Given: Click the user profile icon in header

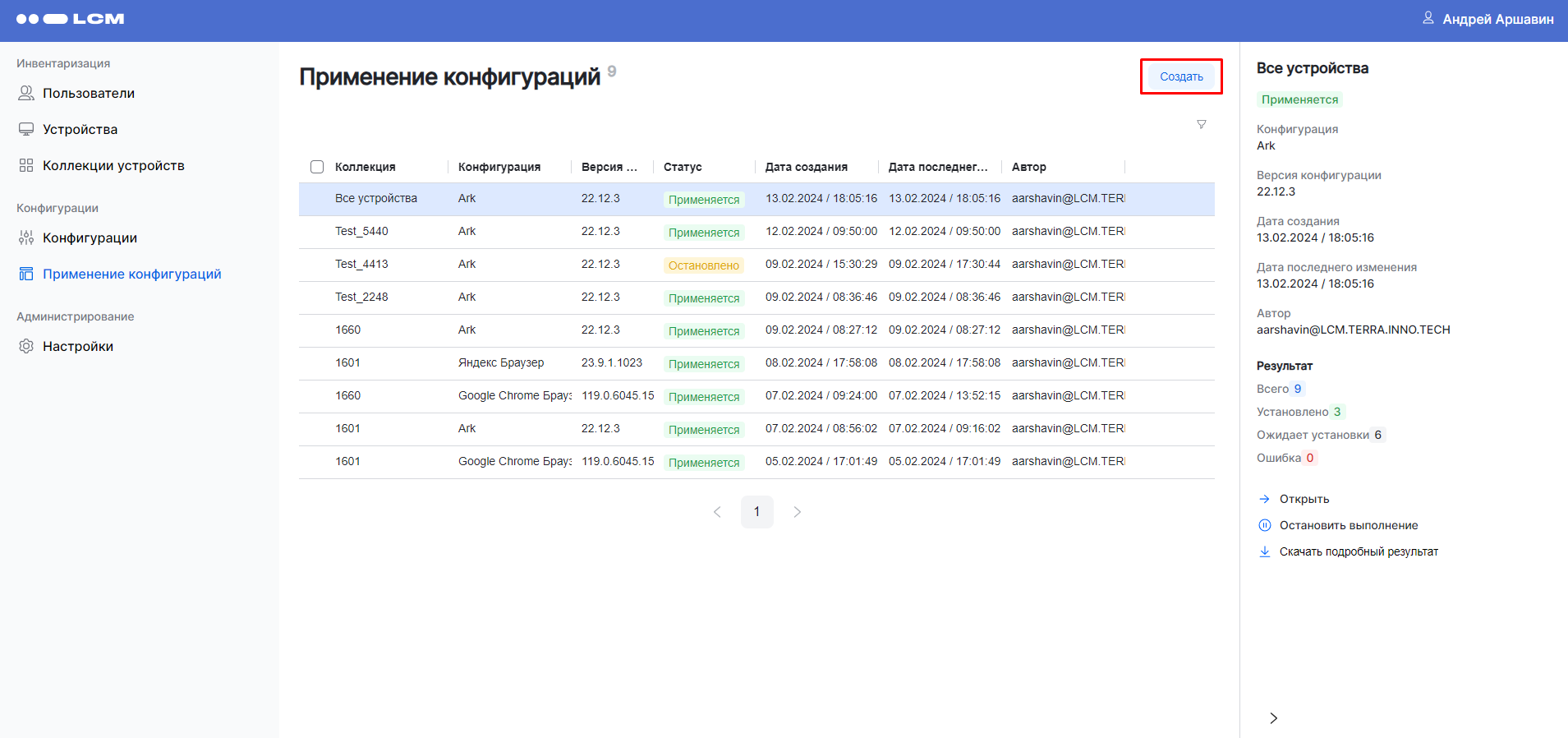Looking at the screenshot, I should tap(1428, 18).
